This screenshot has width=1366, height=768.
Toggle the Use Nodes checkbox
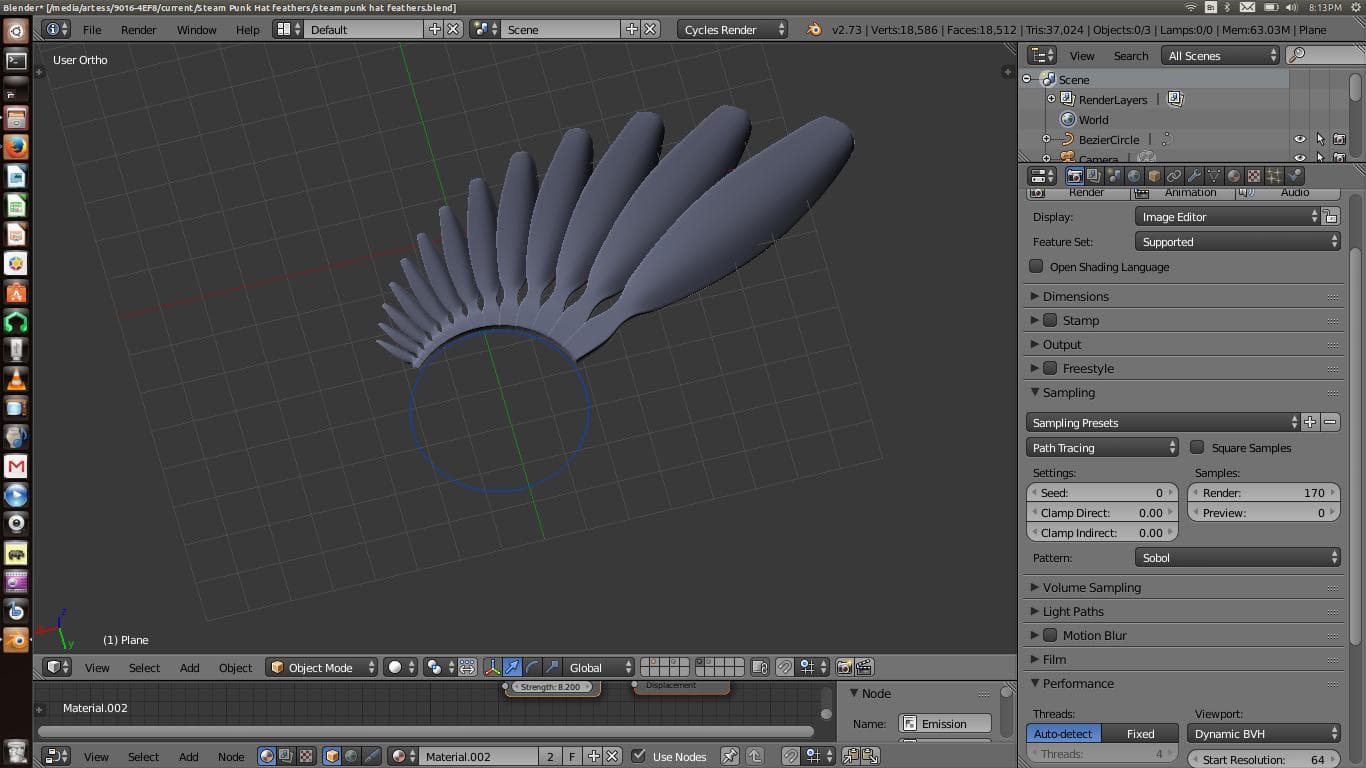click(x=639, y=757)
